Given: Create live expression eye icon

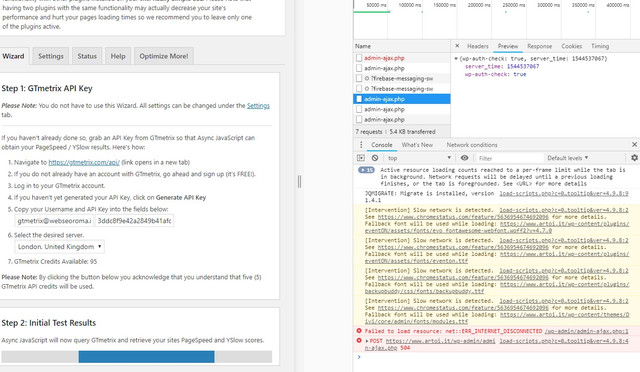Looking at the screenshot, I should (464, 158).
